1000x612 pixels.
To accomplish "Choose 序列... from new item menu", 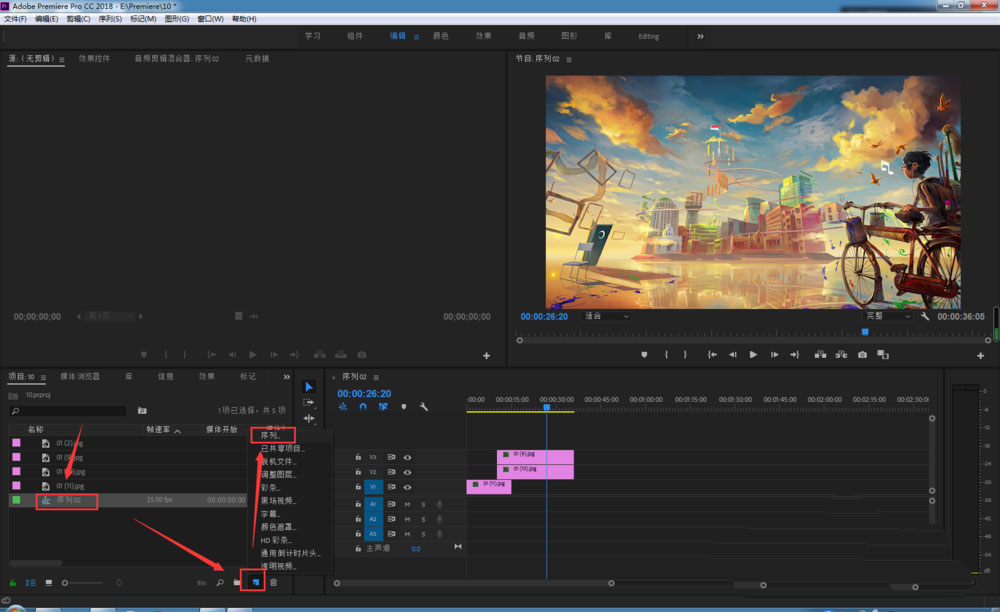I will pyautogui.click(x=270, y=435).
